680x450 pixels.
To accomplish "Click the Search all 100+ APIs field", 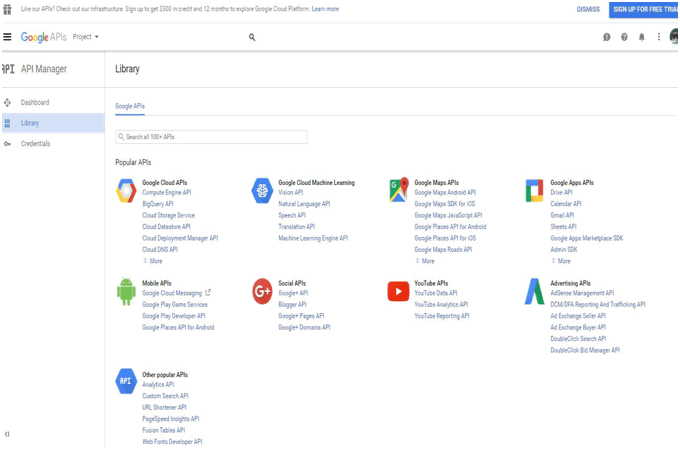I will tap(211, 137).
